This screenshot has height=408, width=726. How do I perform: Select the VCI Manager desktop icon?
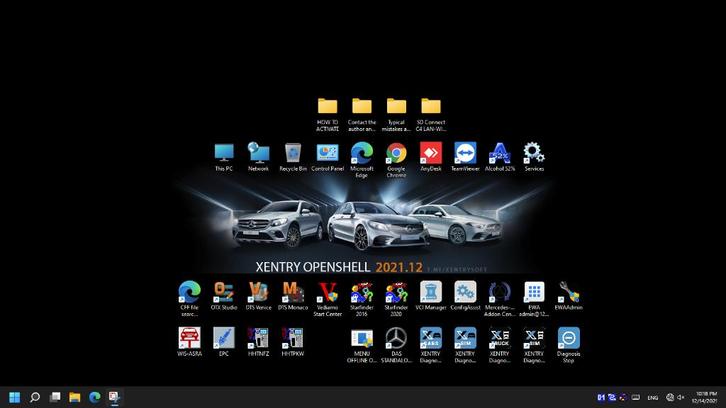pyautogui.click(x=430, y=291)
